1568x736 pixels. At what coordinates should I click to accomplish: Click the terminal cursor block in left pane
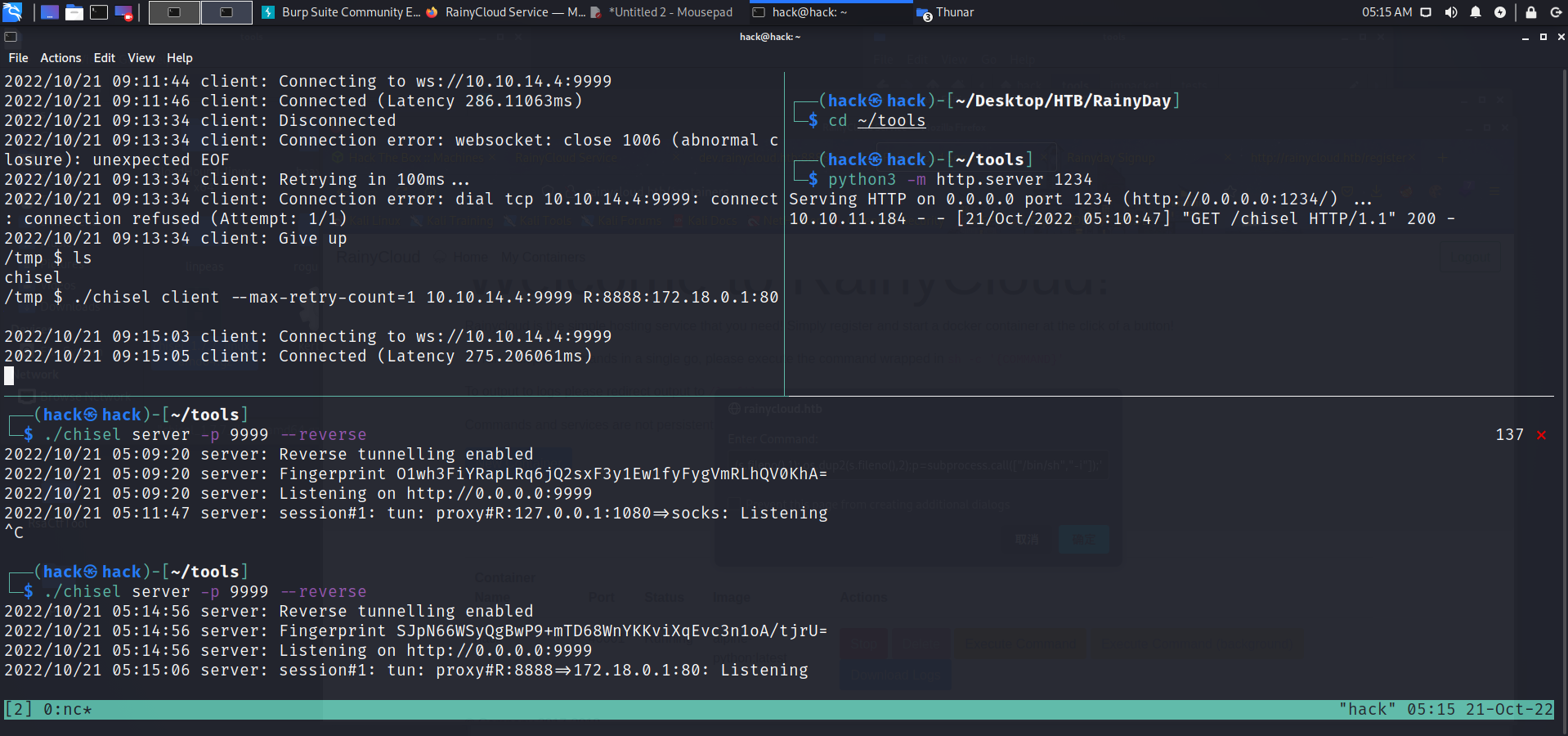click(x=9, y=376)
